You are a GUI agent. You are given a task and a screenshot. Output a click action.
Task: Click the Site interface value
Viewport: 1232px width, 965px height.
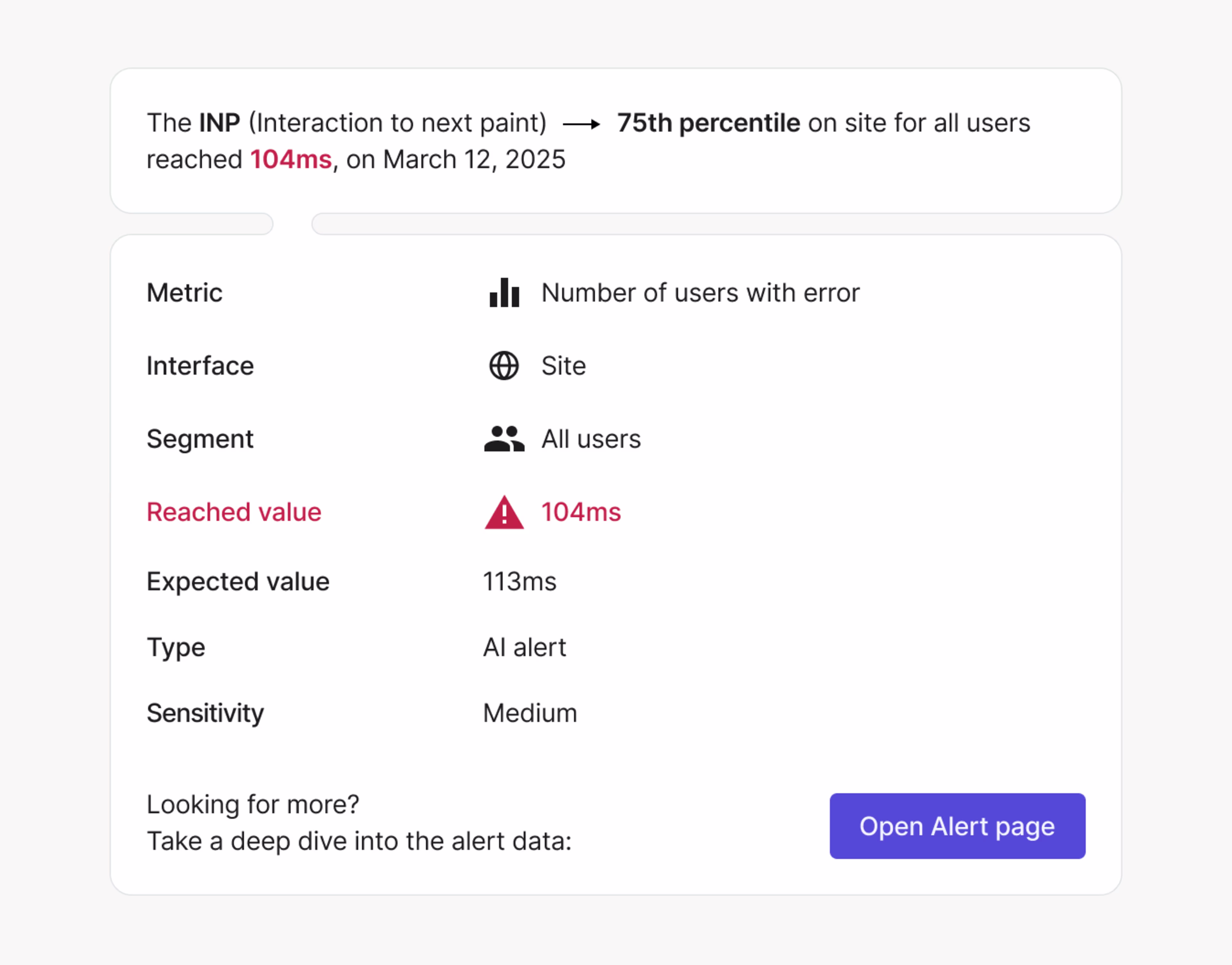[563, 365]
